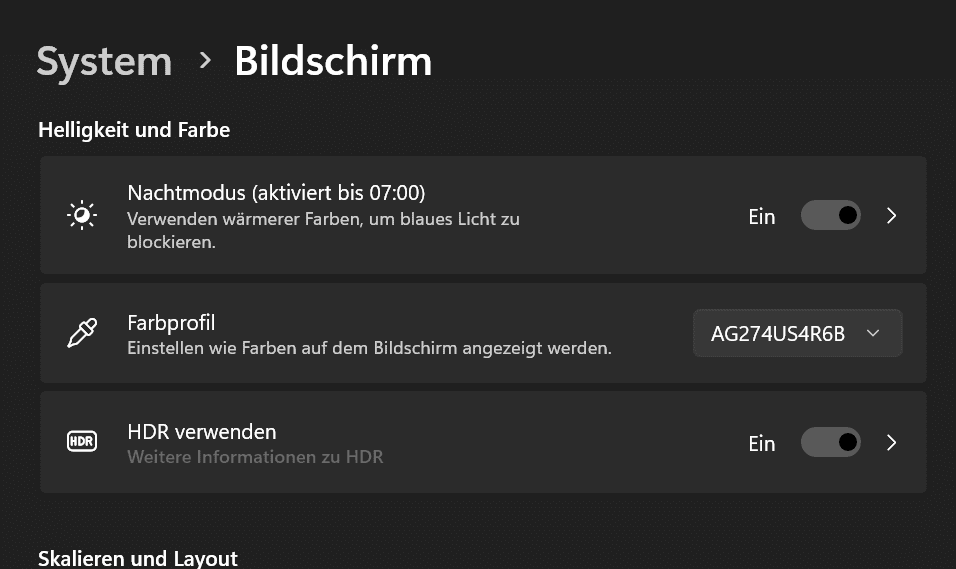
Task: Click the Farbprofil eyedropper icon
Action: (82, 333)
